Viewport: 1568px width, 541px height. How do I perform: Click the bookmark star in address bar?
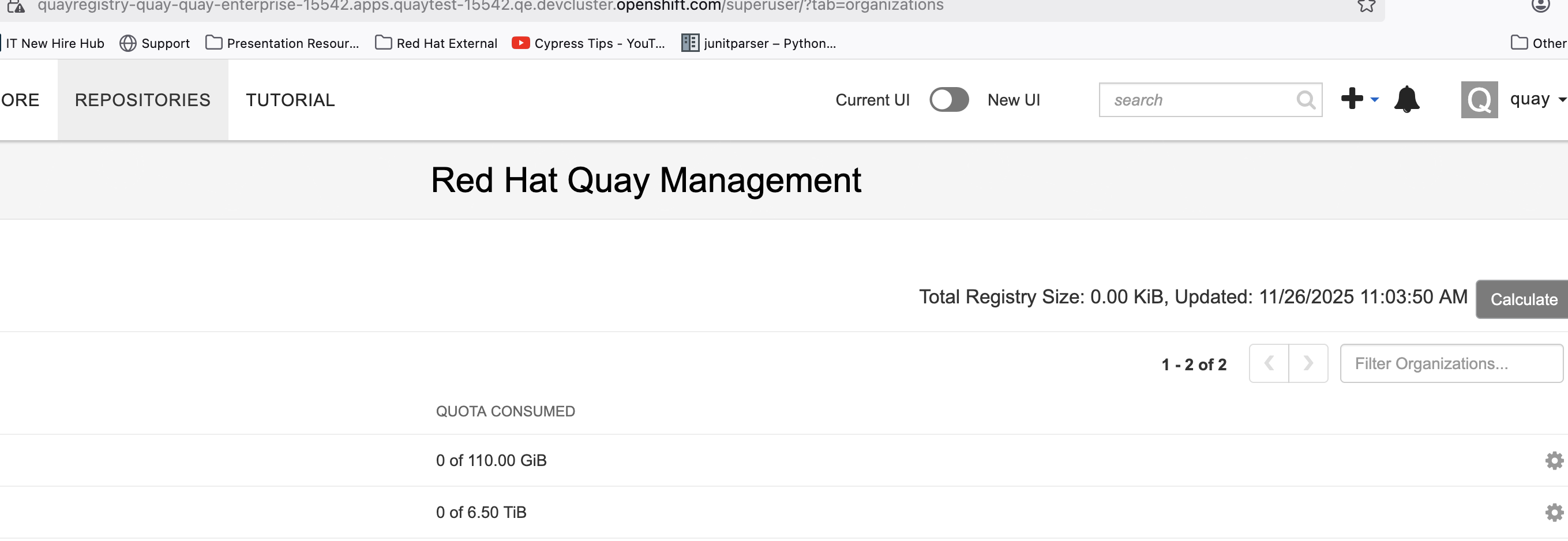click(1367, 6)
